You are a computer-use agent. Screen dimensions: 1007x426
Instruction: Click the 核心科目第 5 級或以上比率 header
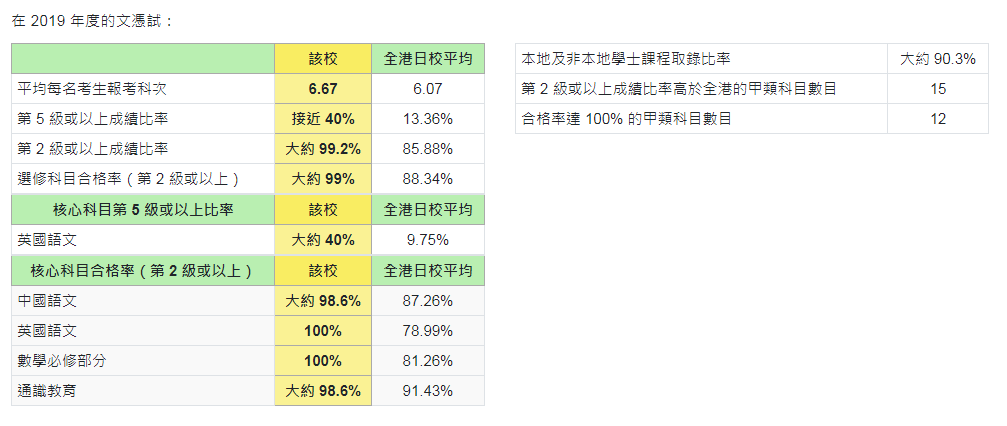coord(143,209)
